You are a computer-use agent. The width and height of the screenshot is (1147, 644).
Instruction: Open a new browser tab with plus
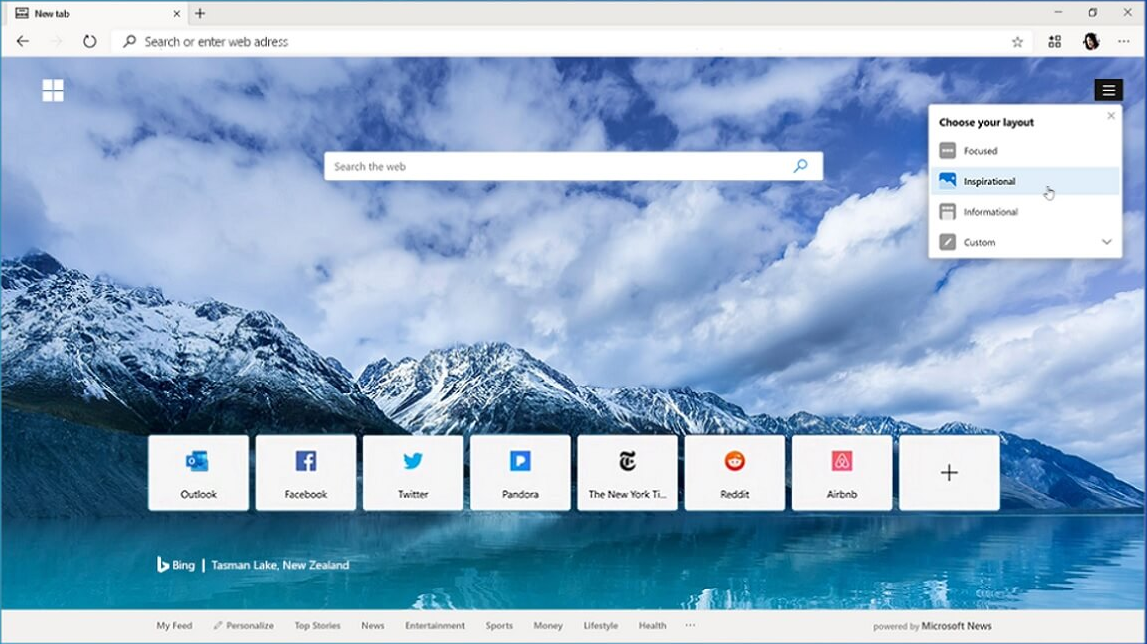tap(200, 13)
